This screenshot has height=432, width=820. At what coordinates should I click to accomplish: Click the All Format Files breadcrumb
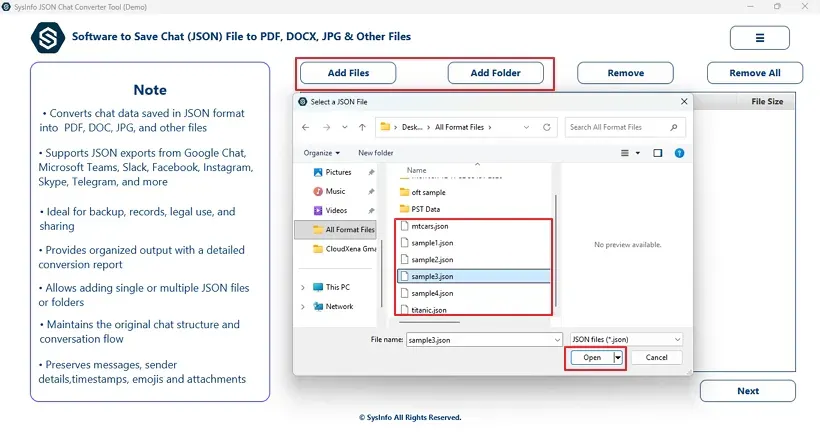(x=459, y=127)
